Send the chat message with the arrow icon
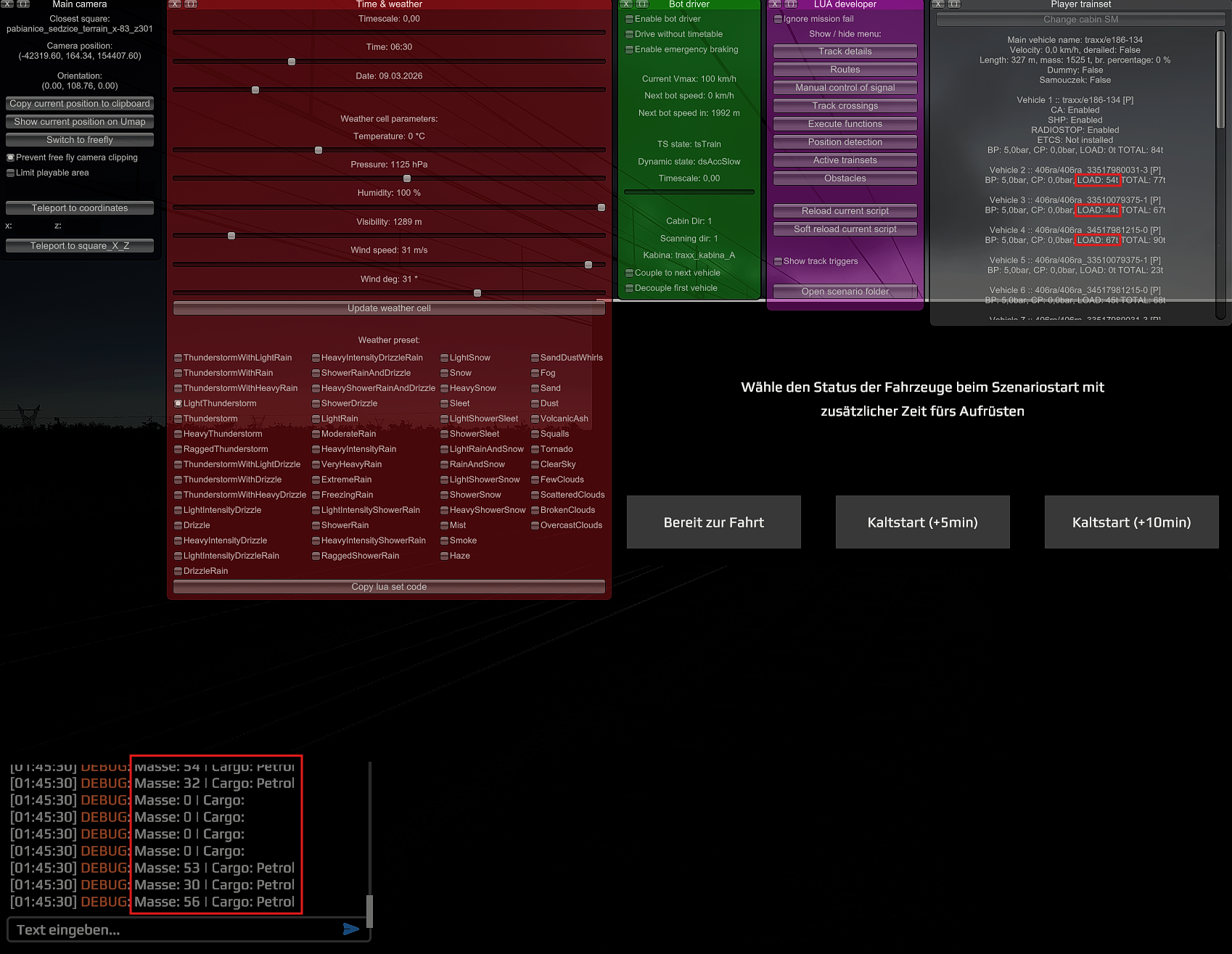Screen dimensions: 1232x954 [351, 929]
